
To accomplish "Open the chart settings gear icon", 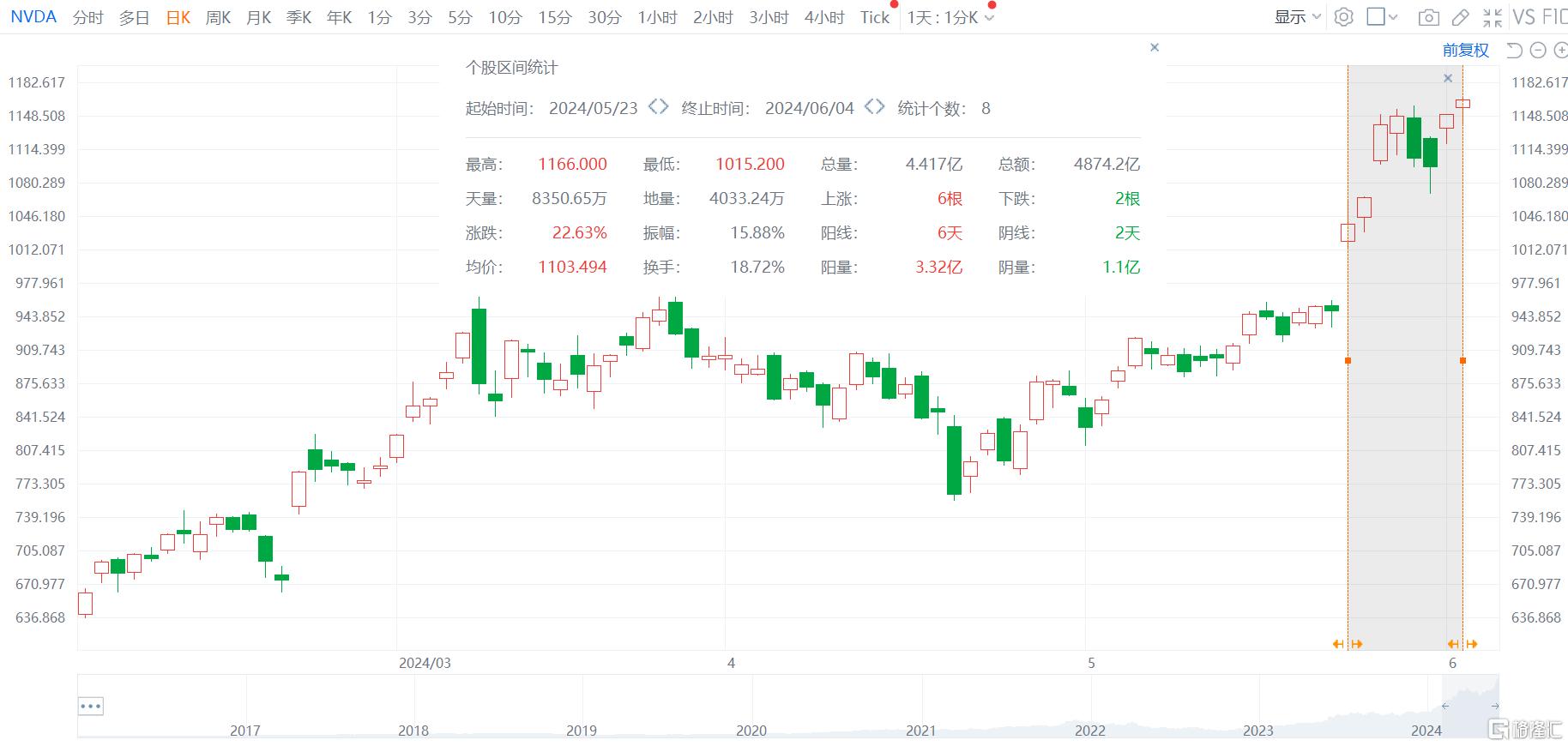I will click(x=1344, y=17).
